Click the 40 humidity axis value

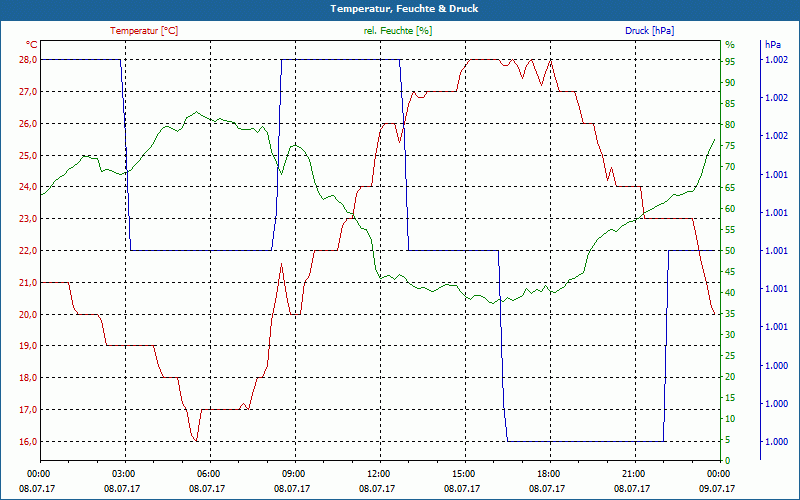[x=731, y=293]
